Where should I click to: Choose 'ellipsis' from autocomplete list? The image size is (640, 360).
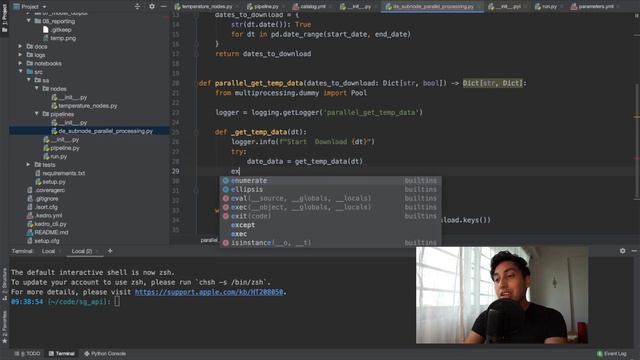click(x=330, y=189)
